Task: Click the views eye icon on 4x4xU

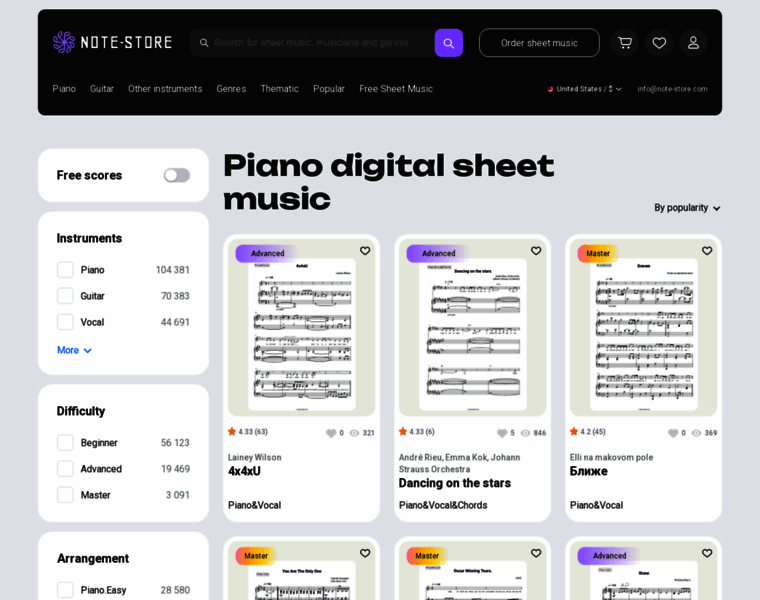Action: (354, 433)
